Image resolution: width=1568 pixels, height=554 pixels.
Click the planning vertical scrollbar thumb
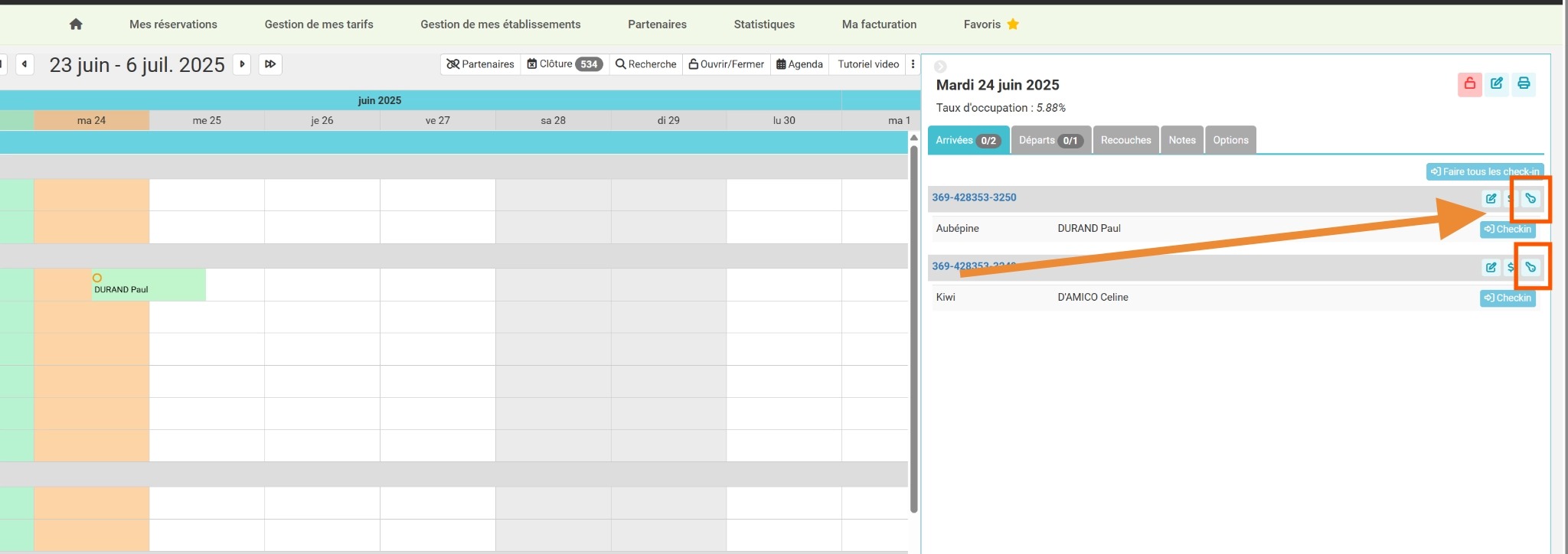click(913, 329)
